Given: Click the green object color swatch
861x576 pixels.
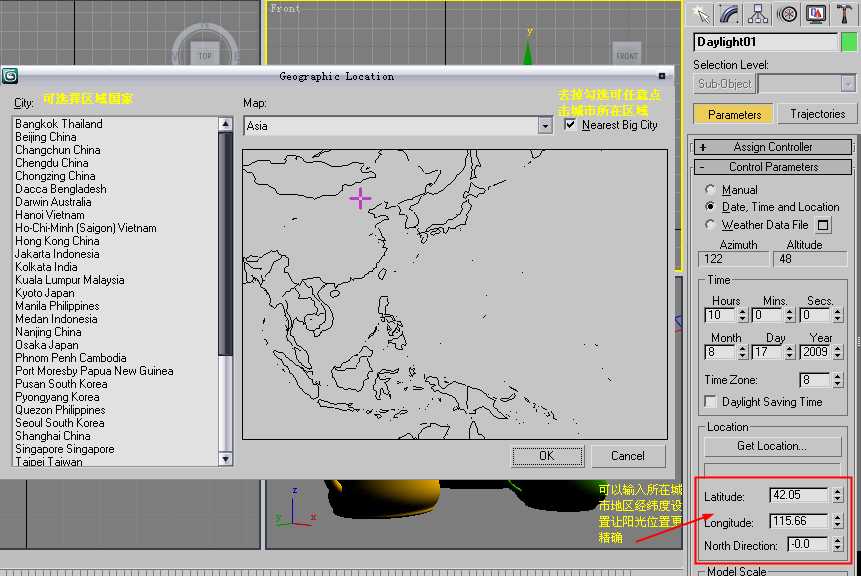Looking at the screenshot, I should point(849,42).
